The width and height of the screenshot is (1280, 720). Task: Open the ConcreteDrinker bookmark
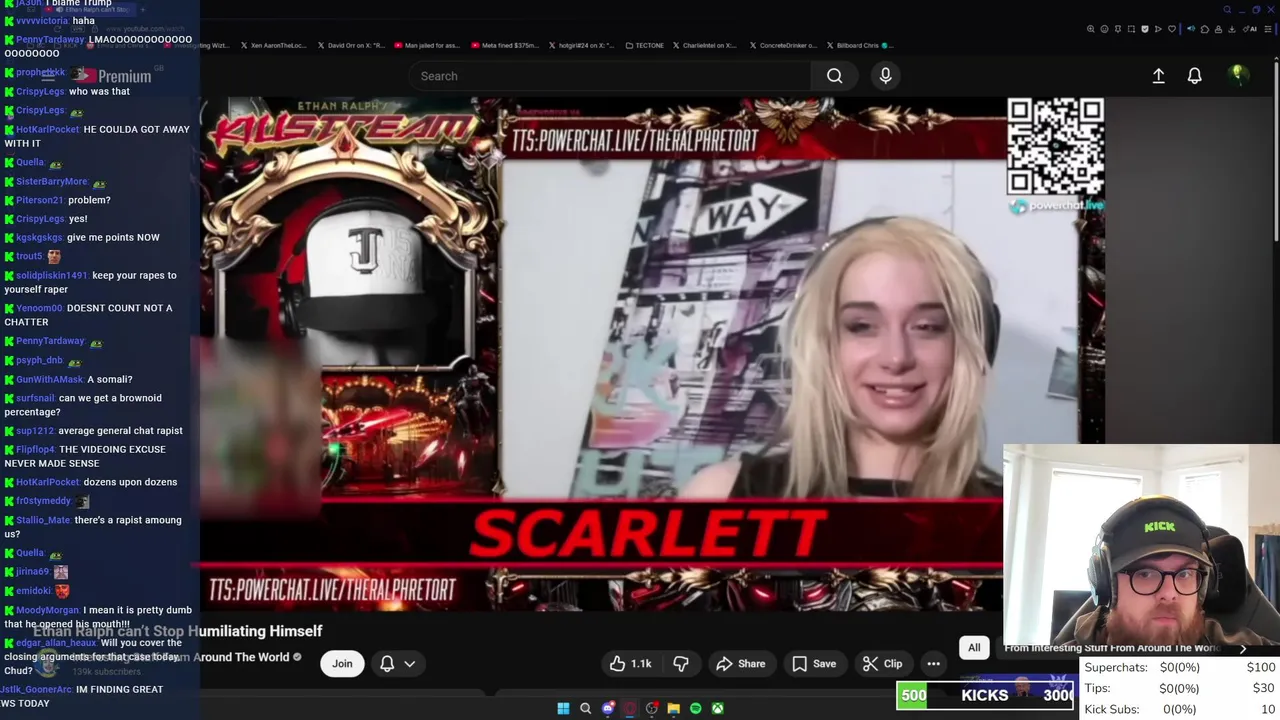click(783, 45)
